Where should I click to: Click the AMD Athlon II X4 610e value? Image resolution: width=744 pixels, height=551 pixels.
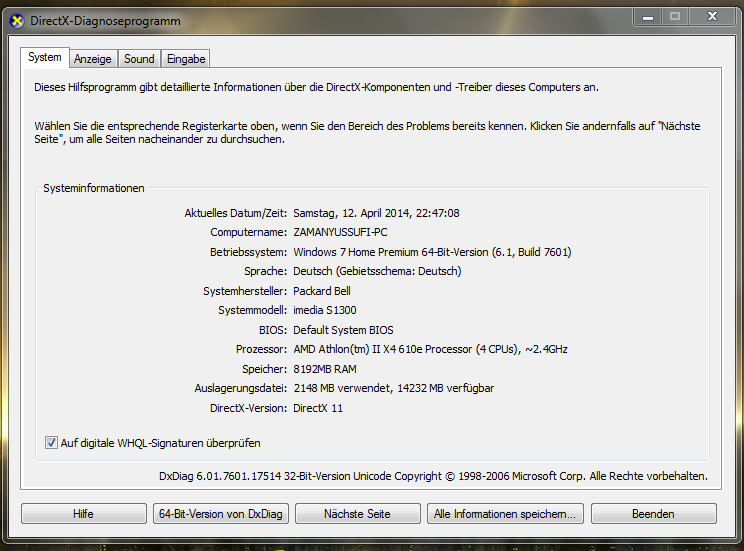click(430, 349)
